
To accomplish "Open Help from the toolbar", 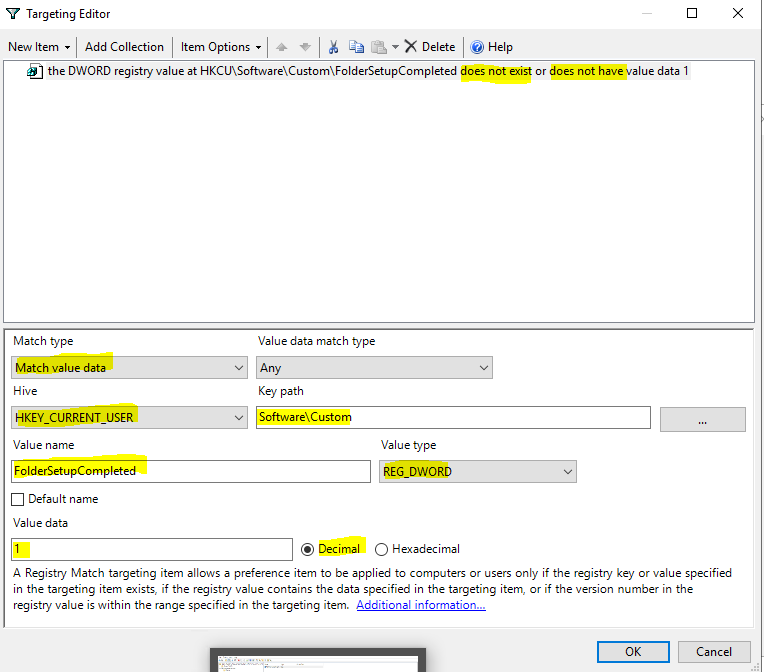I will pyautogui.click(x=491, y=47).
